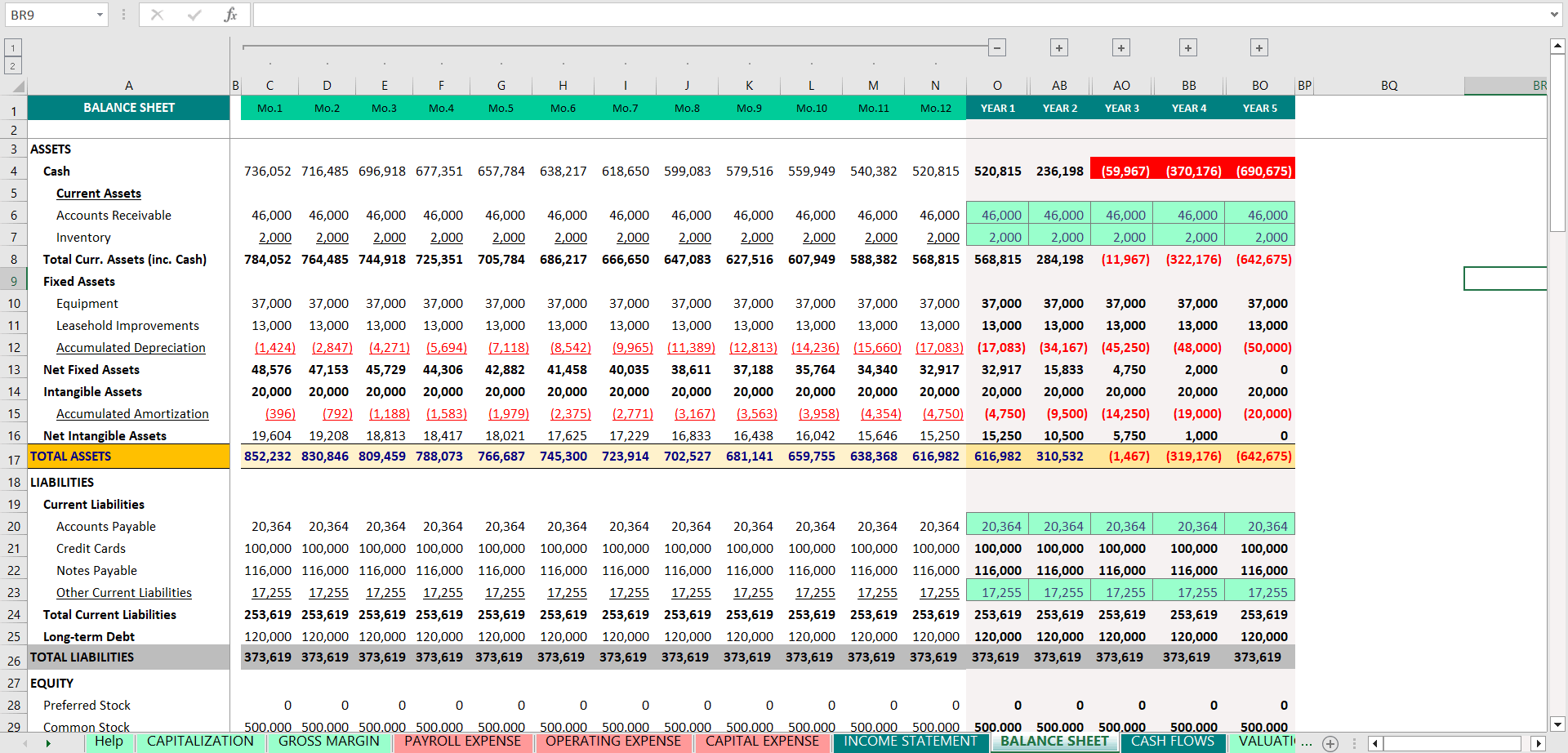The height and width of the screenshot is (753, 1568).
Task: Expand the formula bar with chevron
Action: (x=1554, y=15)
